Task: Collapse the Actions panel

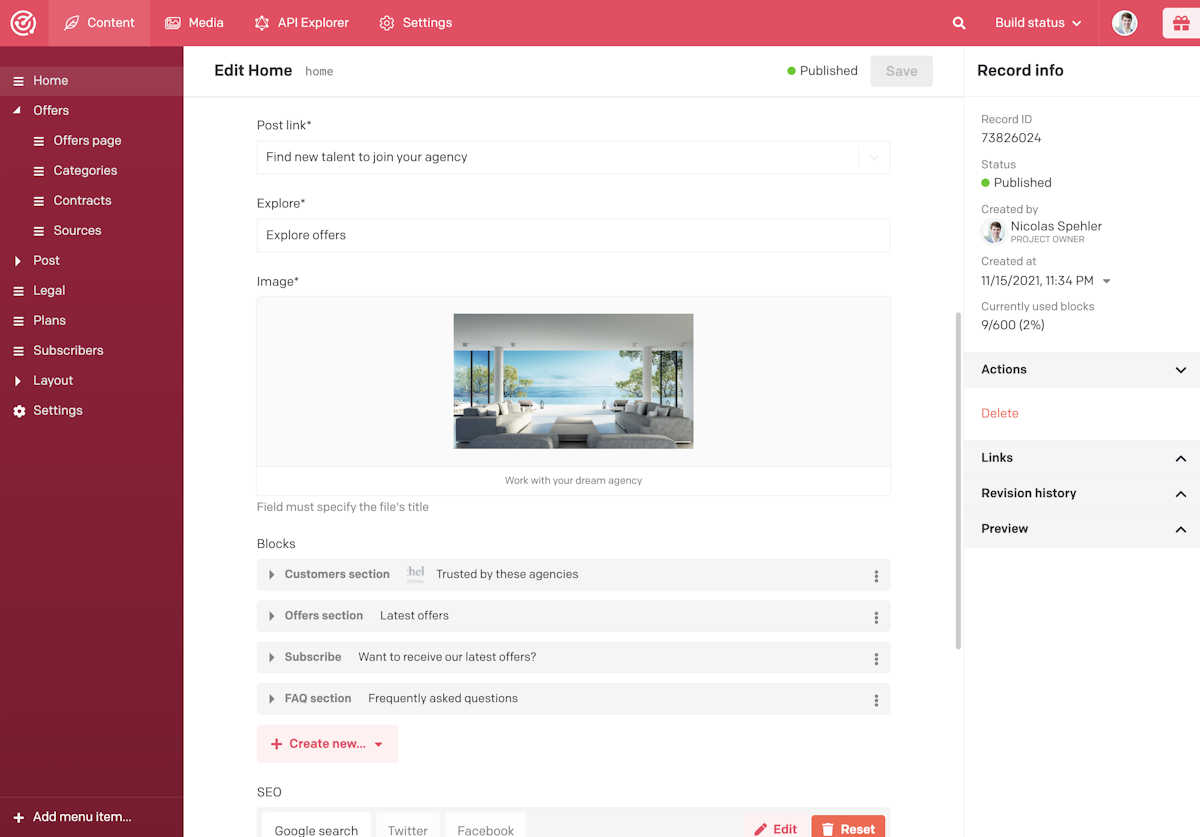Action: [1082, 370]
